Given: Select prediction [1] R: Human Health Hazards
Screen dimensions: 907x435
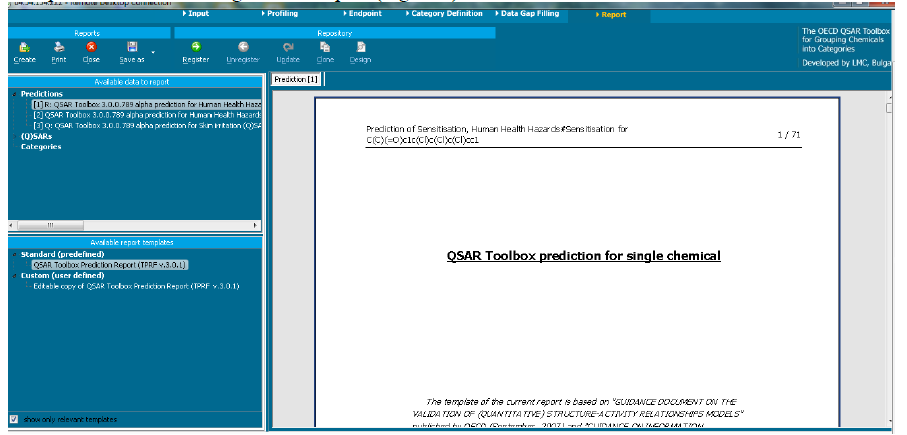Looking at the screenshot, I should (147, 105).
